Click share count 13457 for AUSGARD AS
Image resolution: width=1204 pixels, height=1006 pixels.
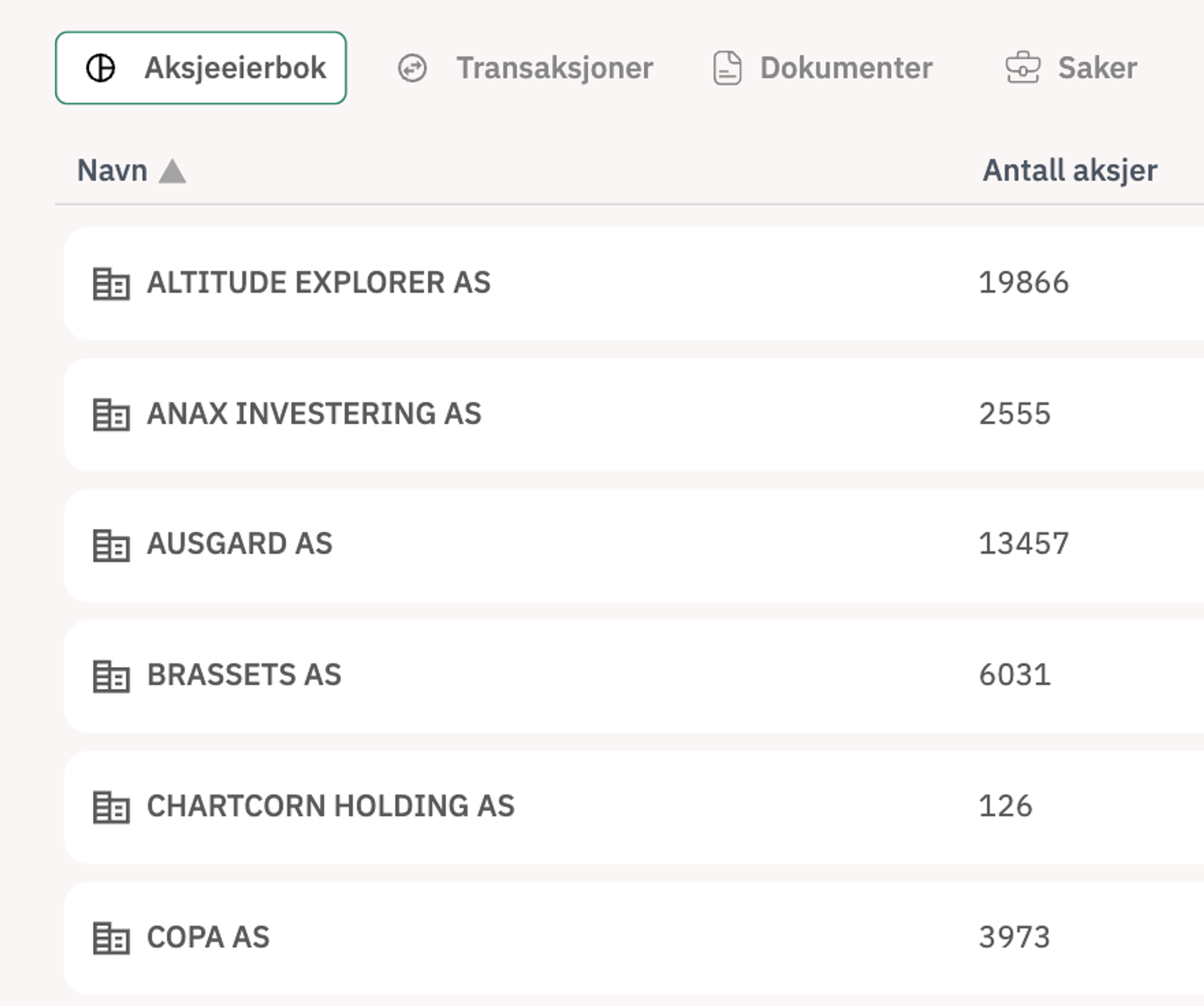(x=1023, y=544)
